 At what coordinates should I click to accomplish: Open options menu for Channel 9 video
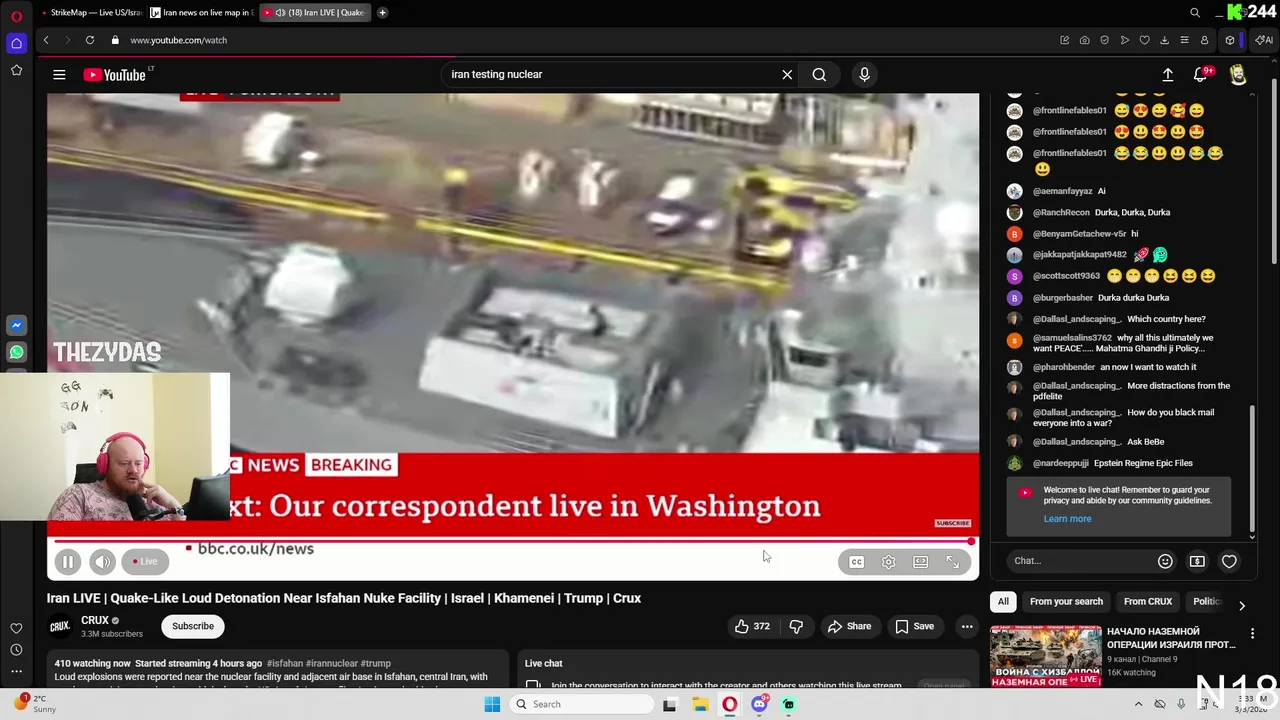coord(1252,634)
